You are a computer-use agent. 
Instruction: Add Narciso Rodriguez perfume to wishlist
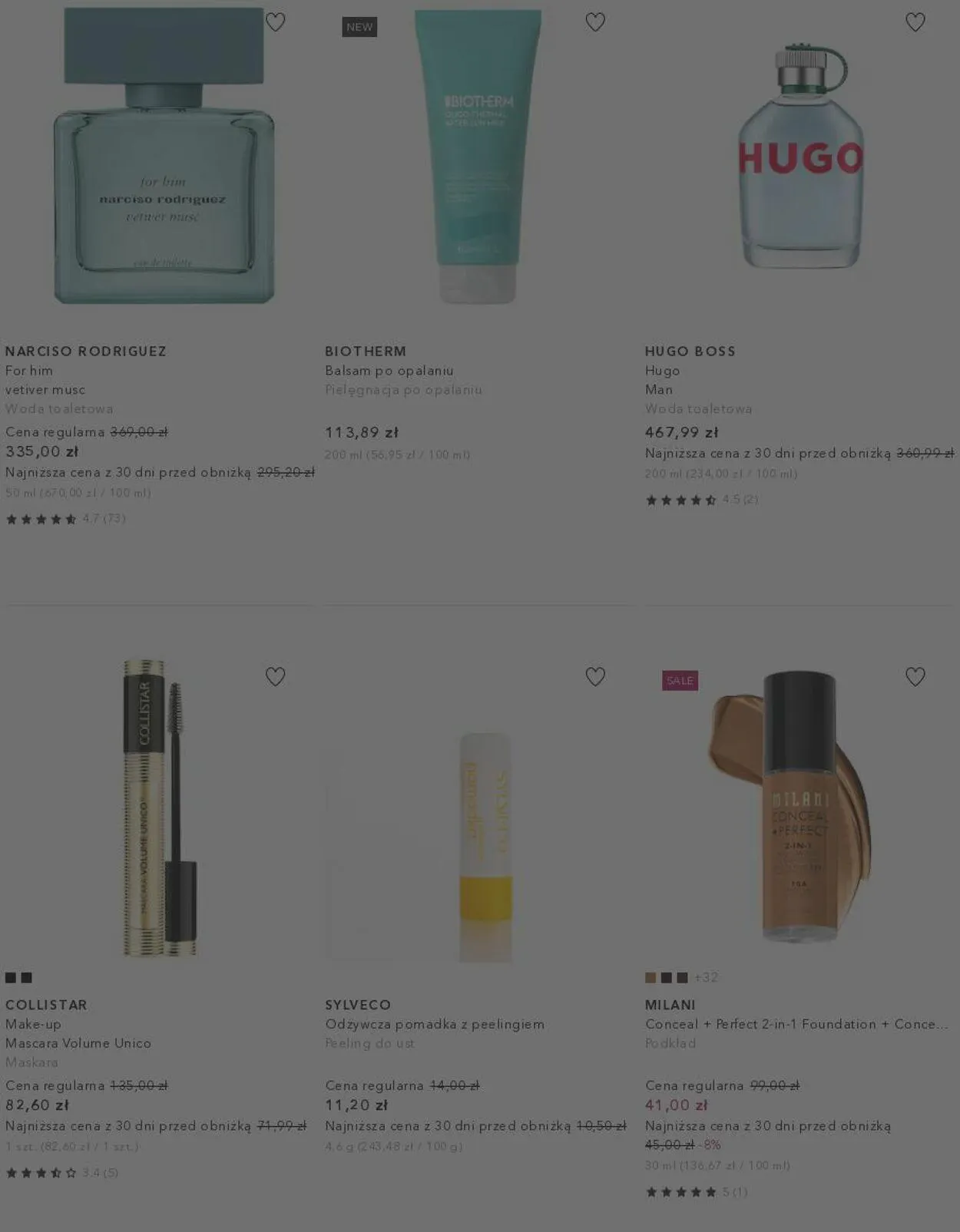(275, 22)
